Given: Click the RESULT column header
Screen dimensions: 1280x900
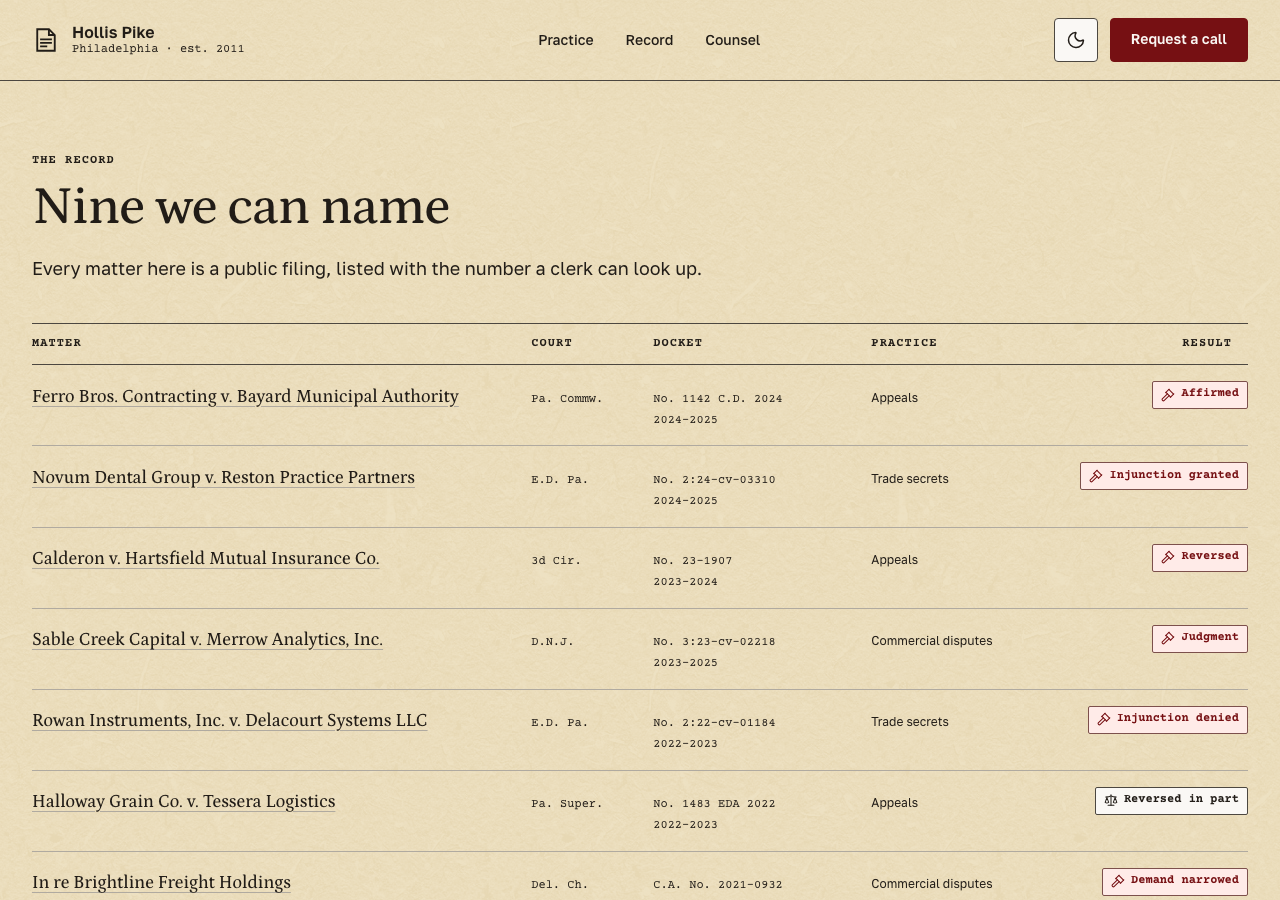Looking at the screenshot, I should [x=1207, y=343].
